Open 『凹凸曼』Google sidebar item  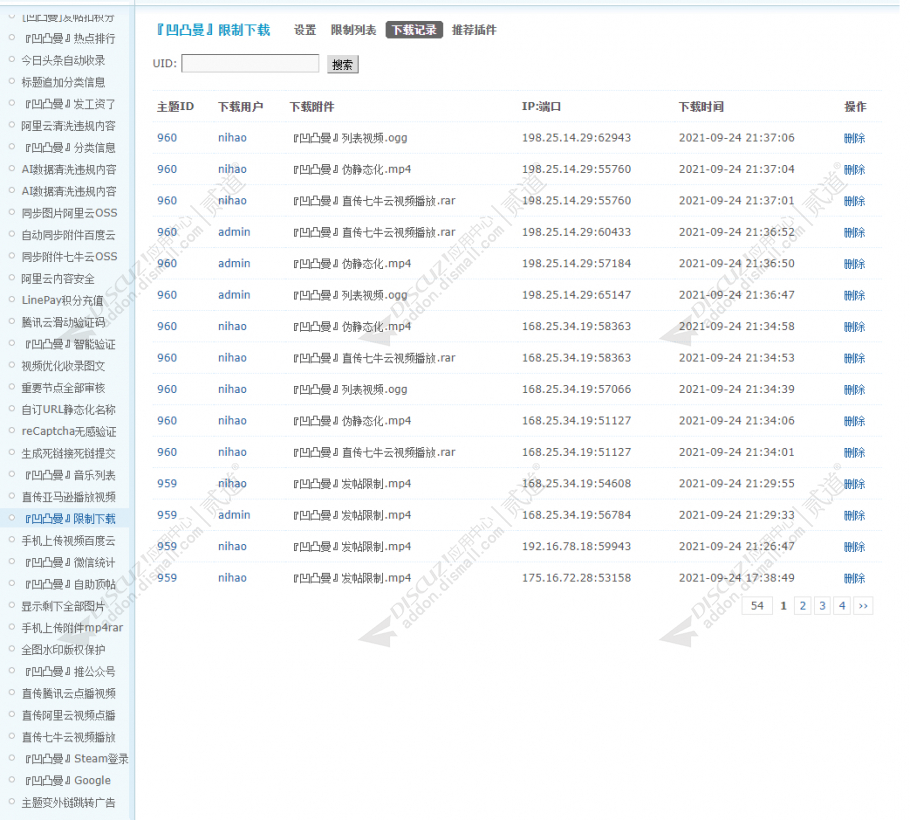pyautogui.click(x=66, y=781)
